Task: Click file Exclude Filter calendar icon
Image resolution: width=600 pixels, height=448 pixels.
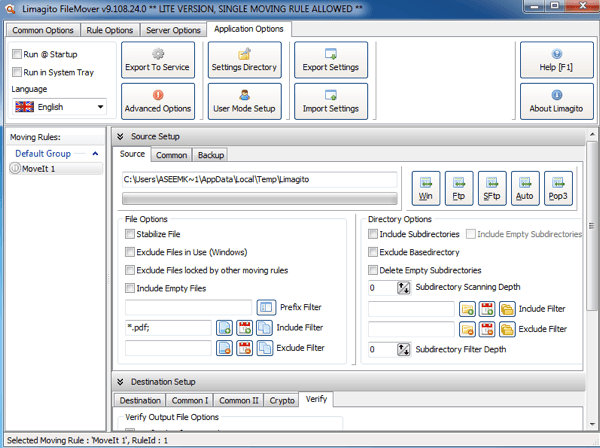Action: tap(245, 348)
